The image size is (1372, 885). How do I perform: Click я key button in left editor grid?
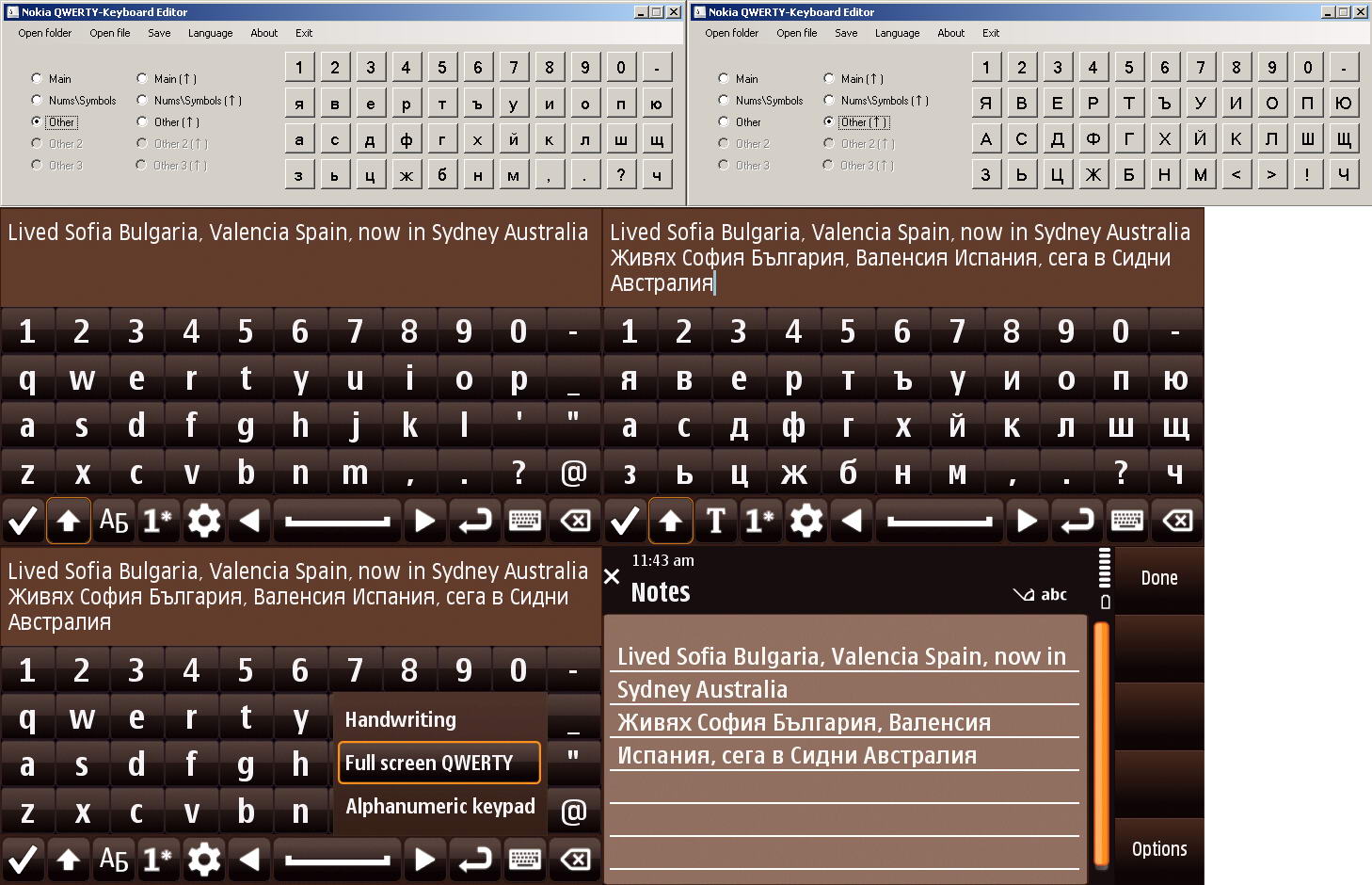coord(299,104)
